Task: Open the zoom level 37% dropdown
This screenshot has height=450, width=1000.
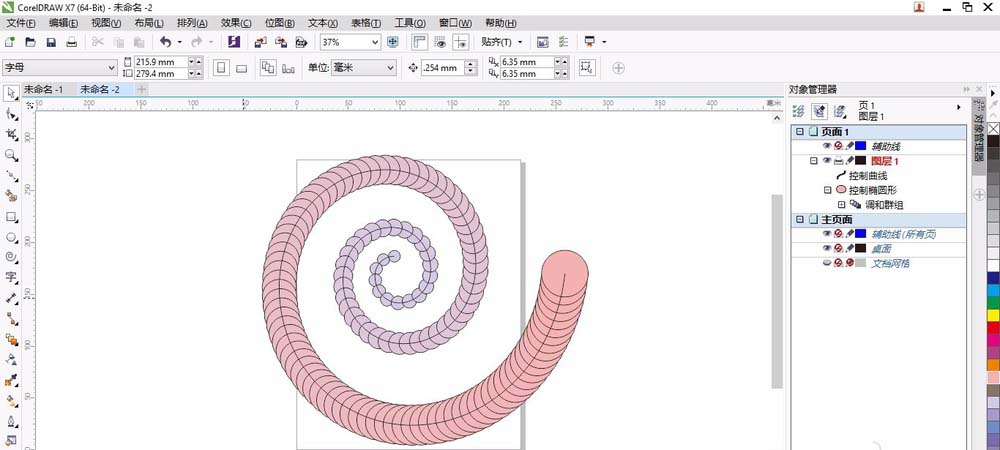Action: point(374,42)
